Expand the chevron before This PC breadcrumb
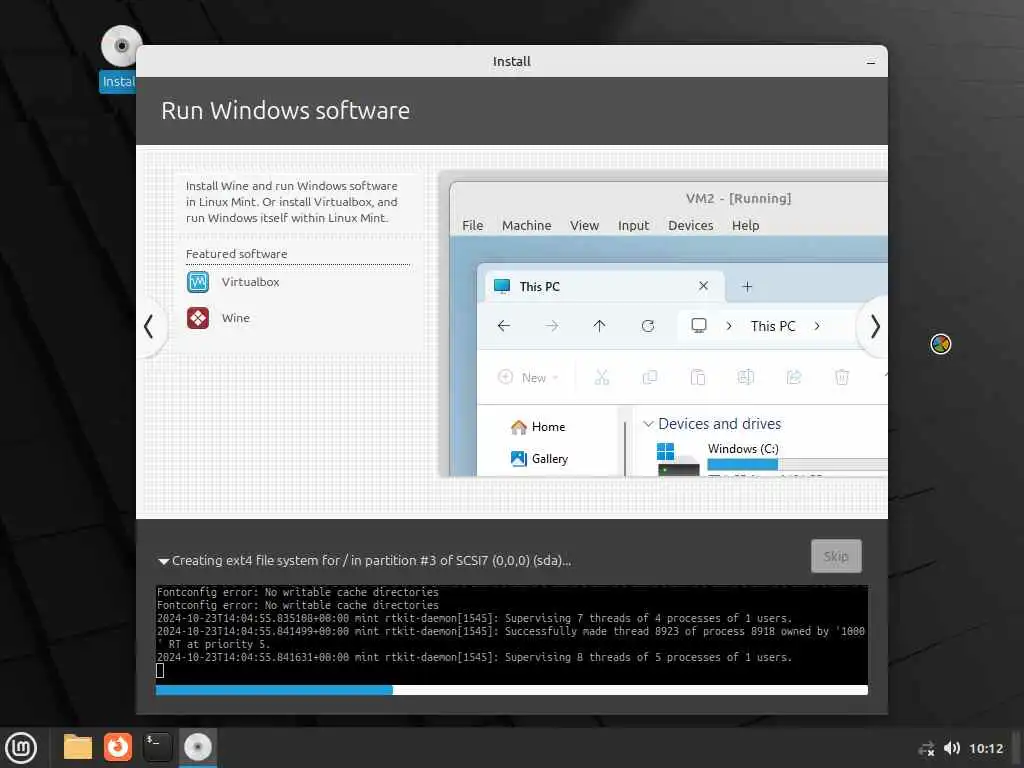Viewport: 1024px width, 768px height. point(729,326)
